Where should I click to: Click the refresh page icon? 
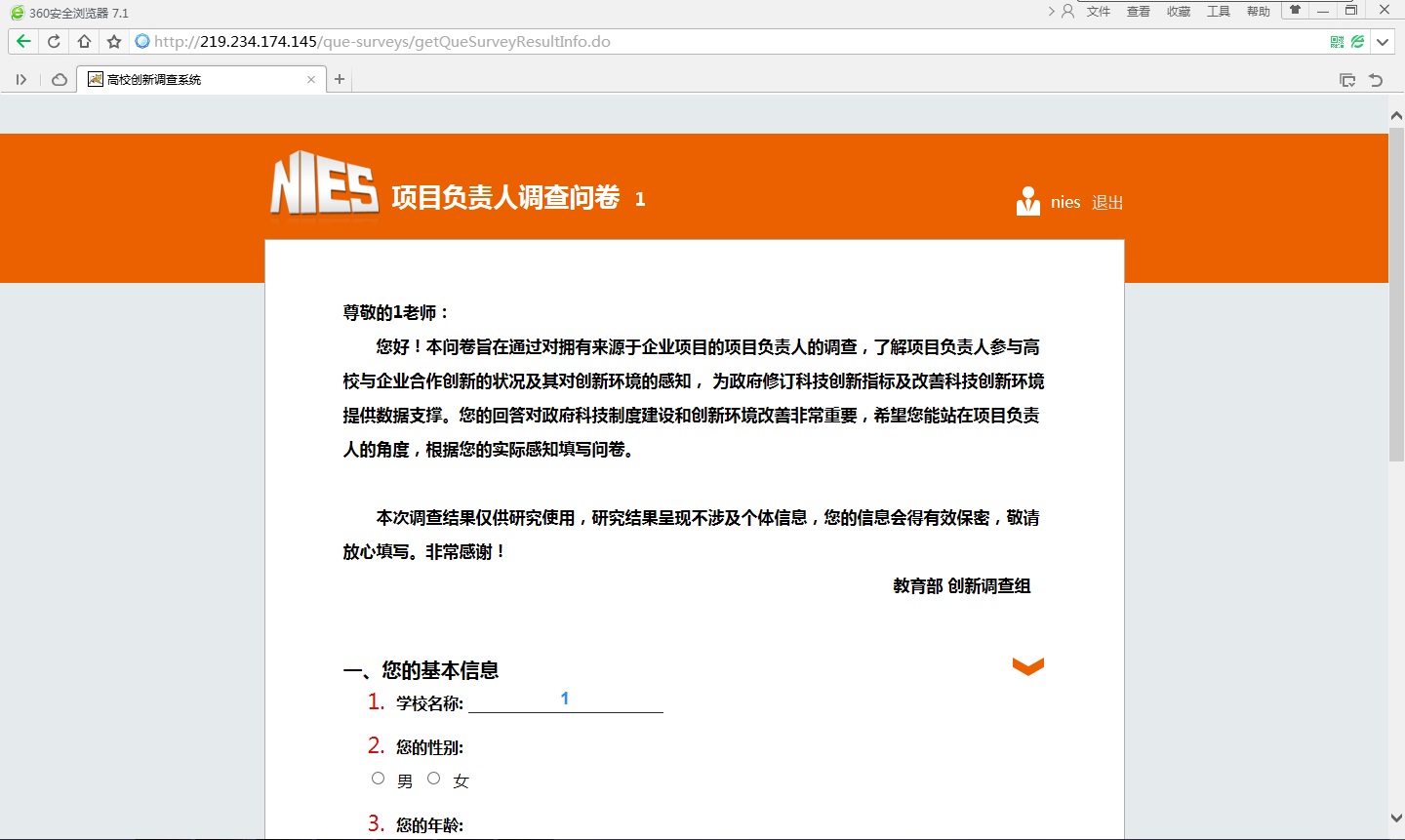[x=53, y=41]
